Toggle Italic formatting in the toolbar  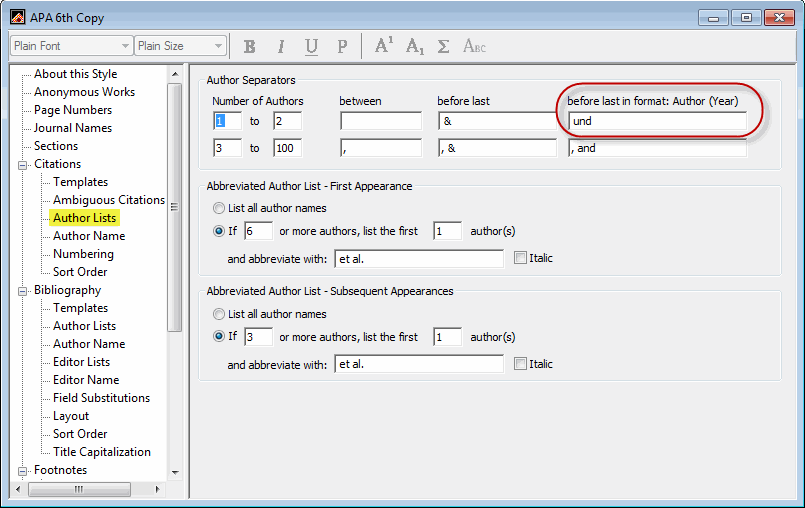(x=280, y=47)
